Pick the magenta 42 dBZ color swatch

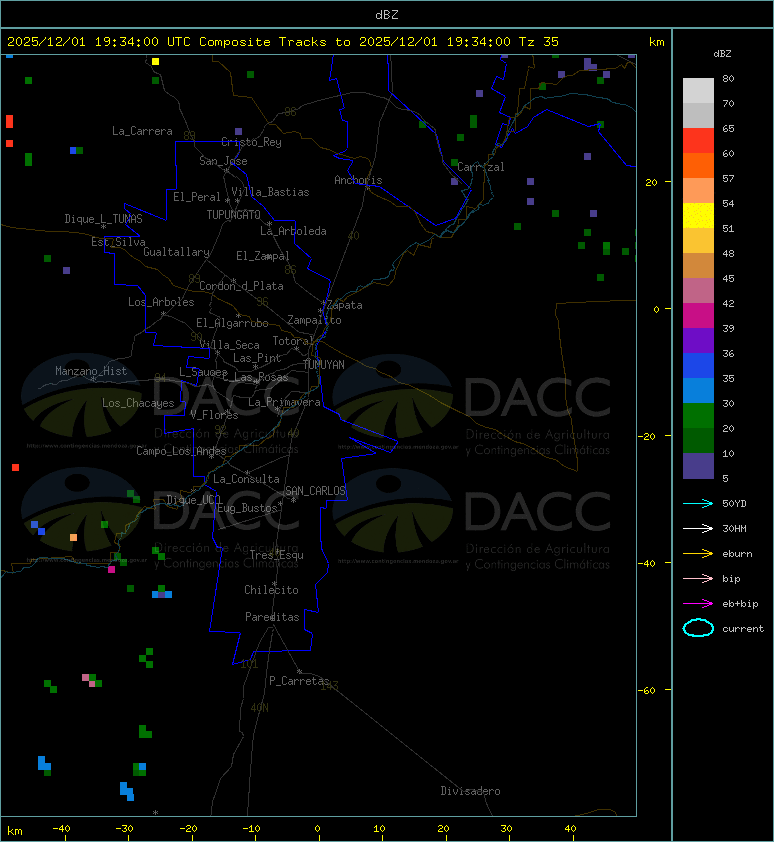(698, 315)
